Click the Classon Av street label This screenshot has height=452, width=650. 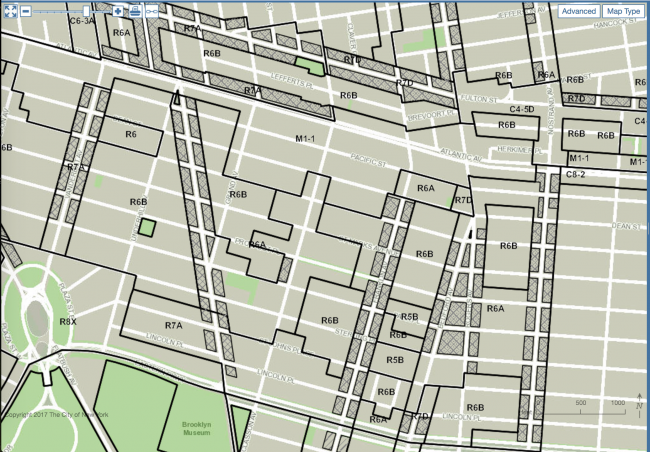249,430
